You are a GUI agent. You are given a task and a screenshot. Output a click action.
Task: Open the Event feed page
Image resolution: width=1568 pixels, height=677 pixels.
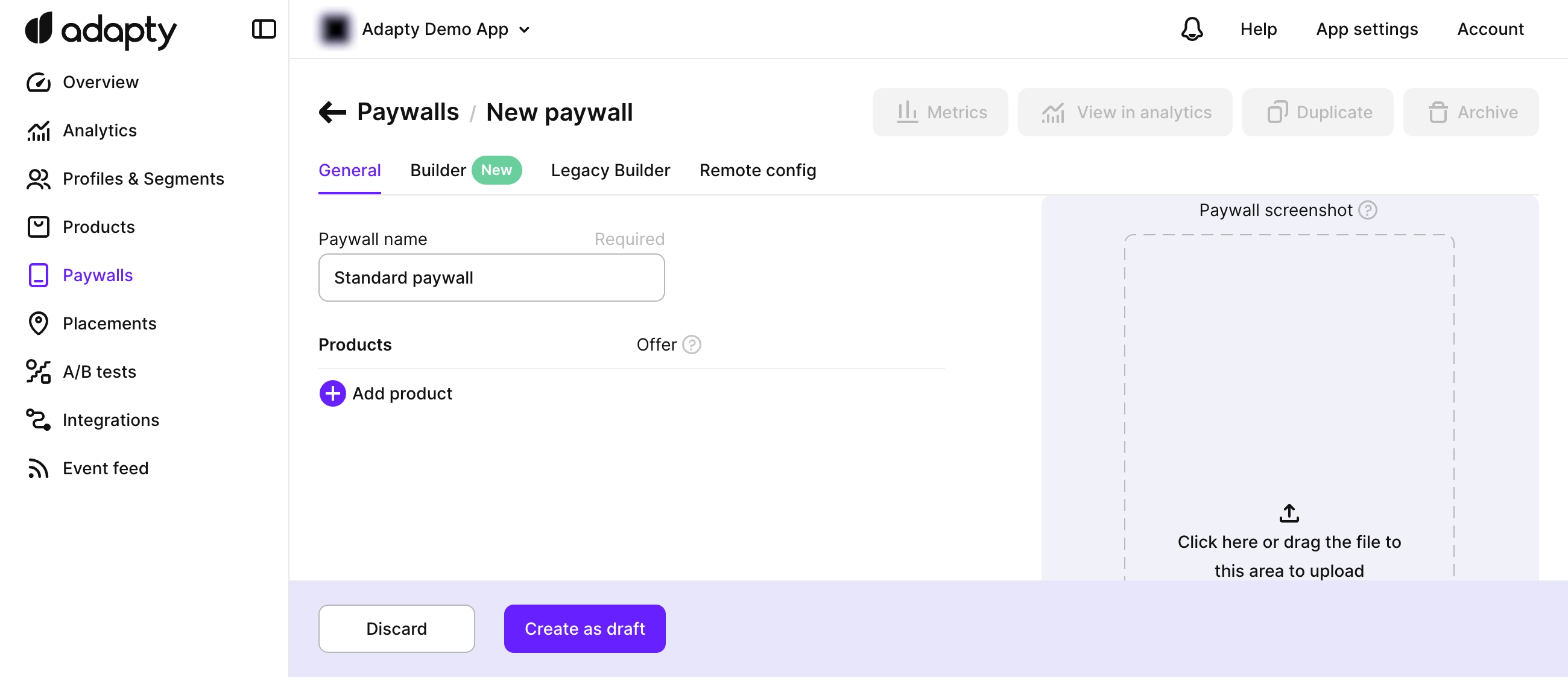[106, 468]
